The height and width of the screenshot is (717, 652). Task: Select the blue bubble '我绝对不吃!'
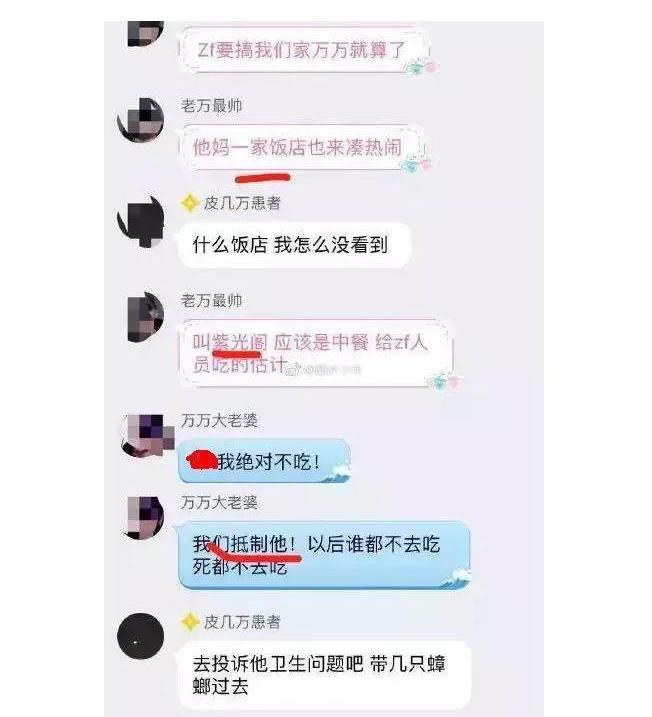[264, 461]
